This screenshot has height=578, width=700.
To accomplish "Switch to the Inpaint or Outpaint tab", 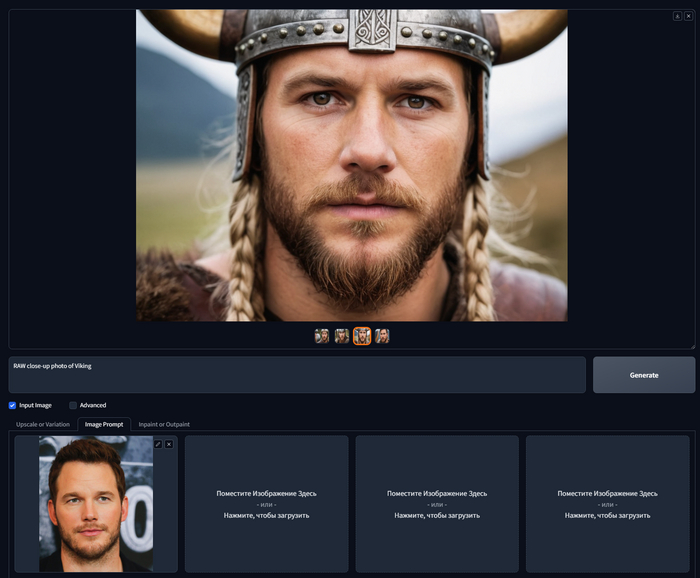I will coord(164,424).
